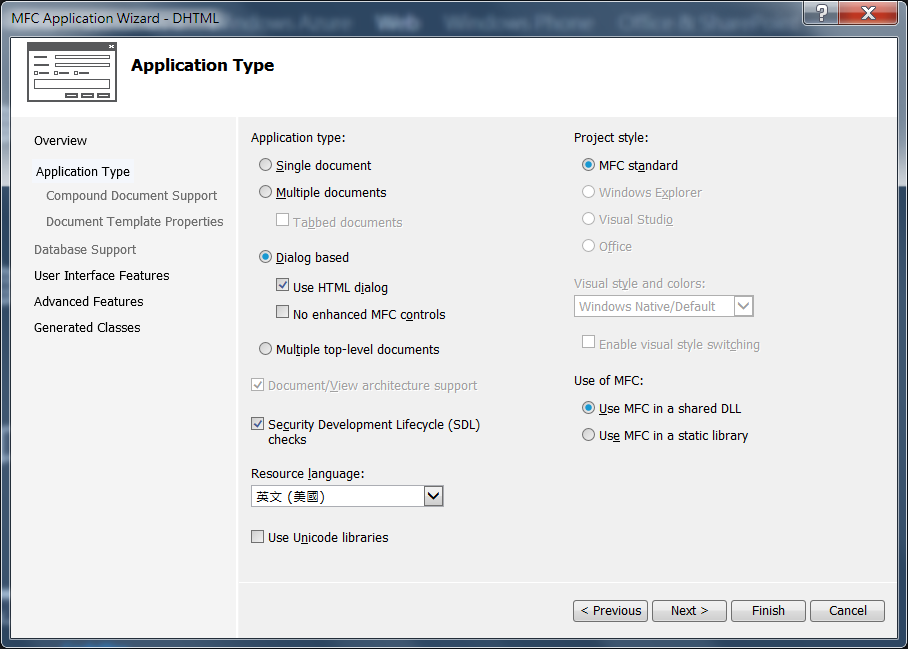This screenshot has width=908, height=649.
Task: Go to the Overview wizard page
Action: [60, 141]
